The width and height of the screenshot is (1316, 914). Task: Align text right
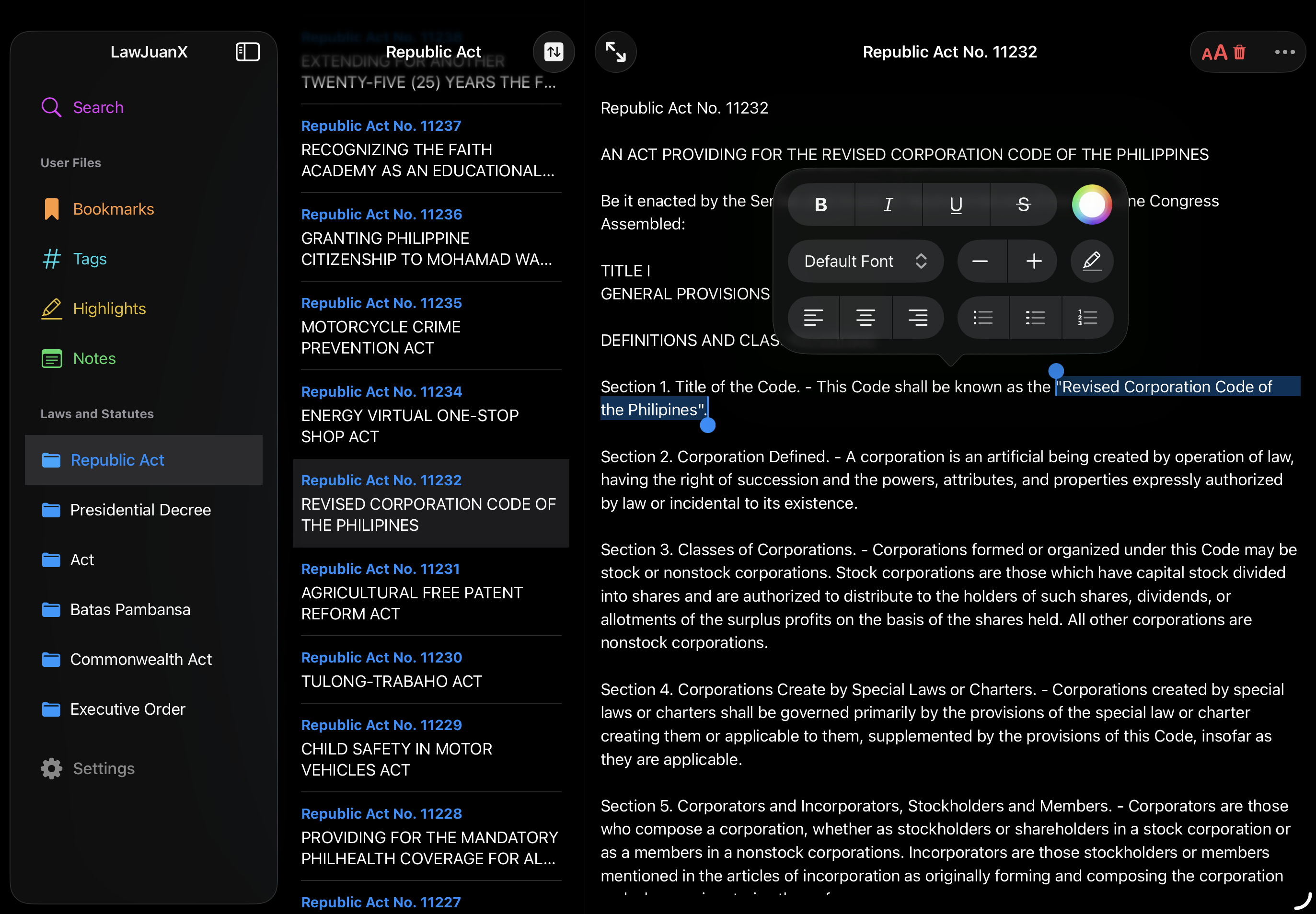[918, 317]
